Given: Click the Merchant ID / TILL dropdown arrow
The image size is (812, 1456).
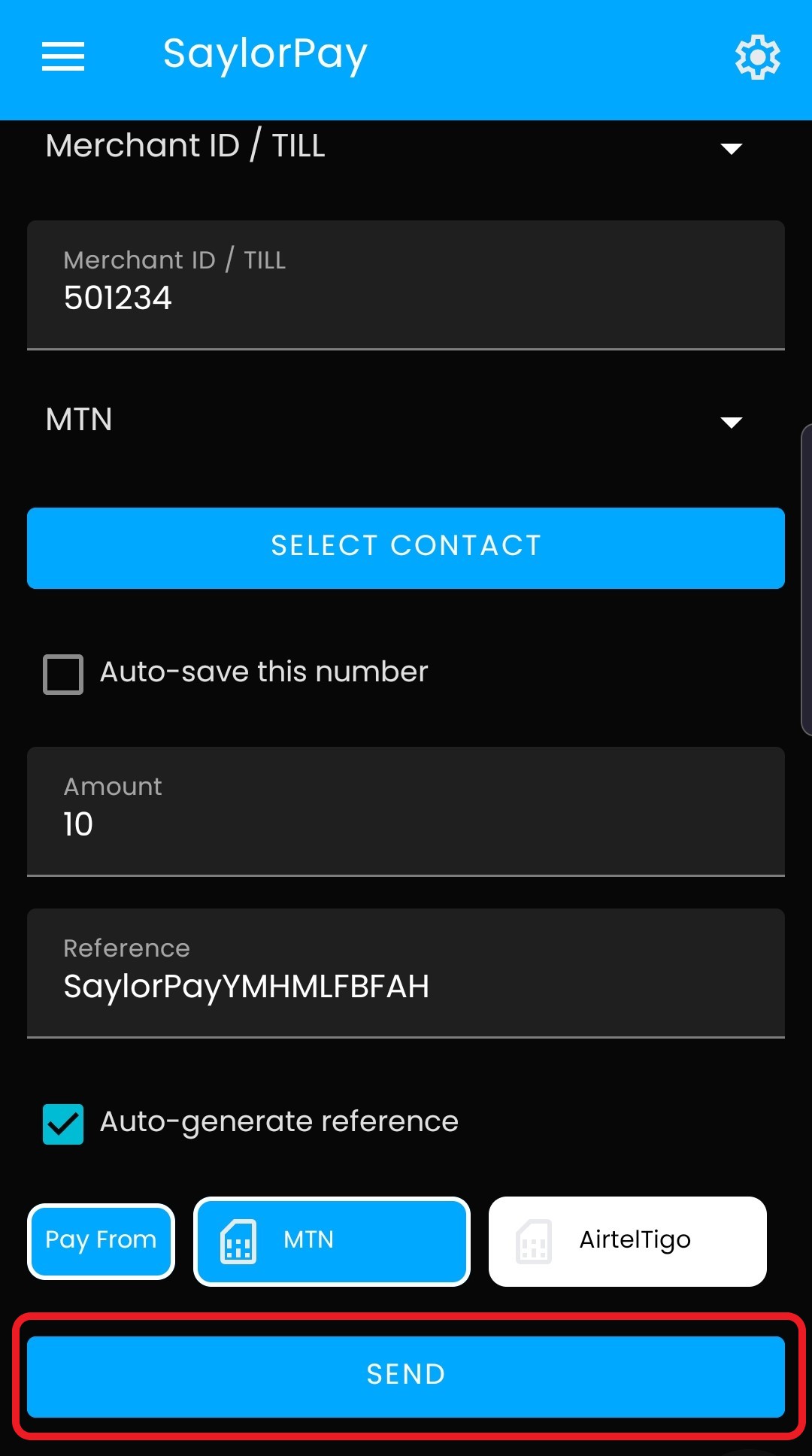Looking at the screenshot, I should tap(732, 148).
